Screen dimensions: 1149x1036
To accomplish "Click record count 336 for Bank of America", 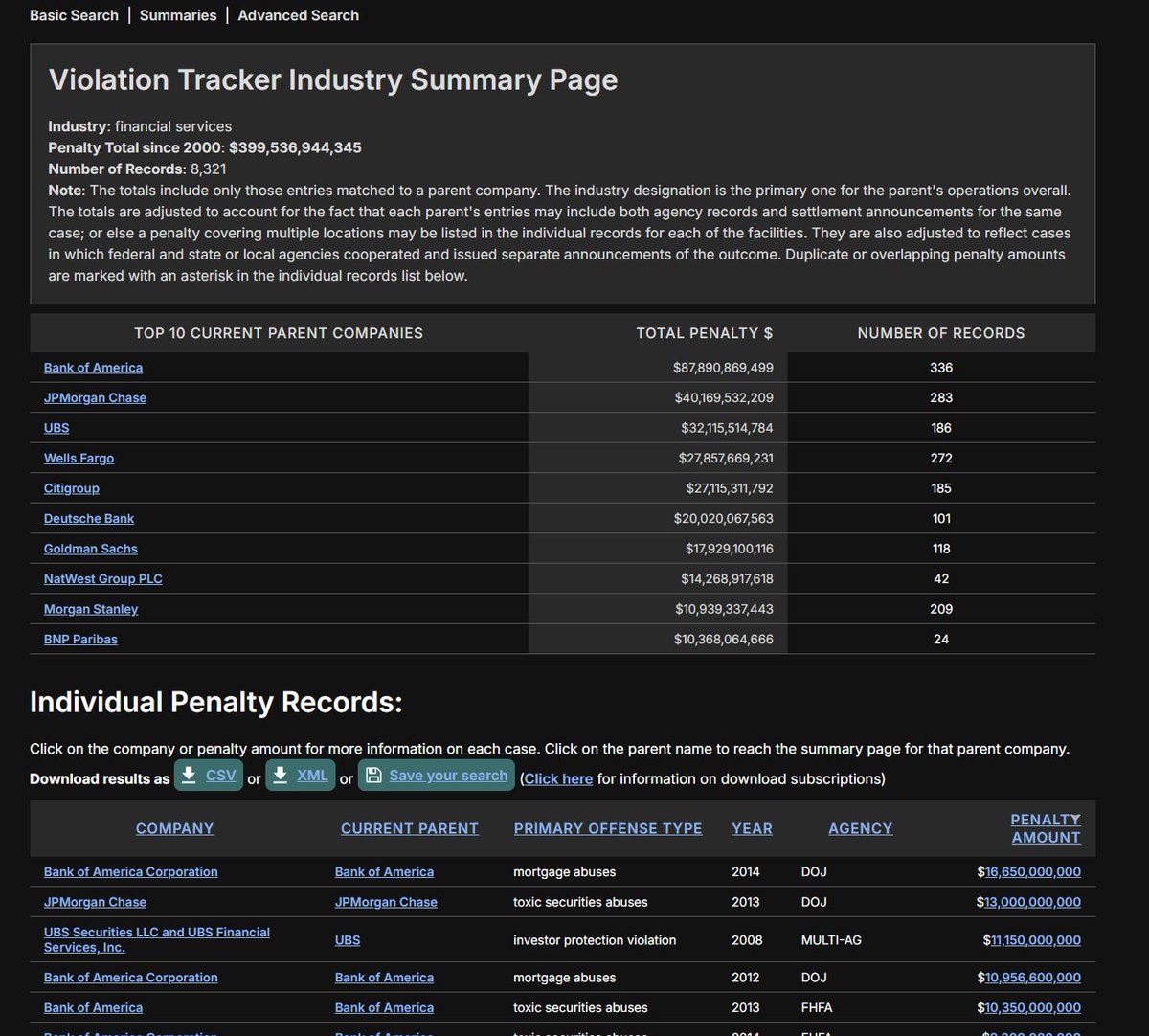I will 941,368.
